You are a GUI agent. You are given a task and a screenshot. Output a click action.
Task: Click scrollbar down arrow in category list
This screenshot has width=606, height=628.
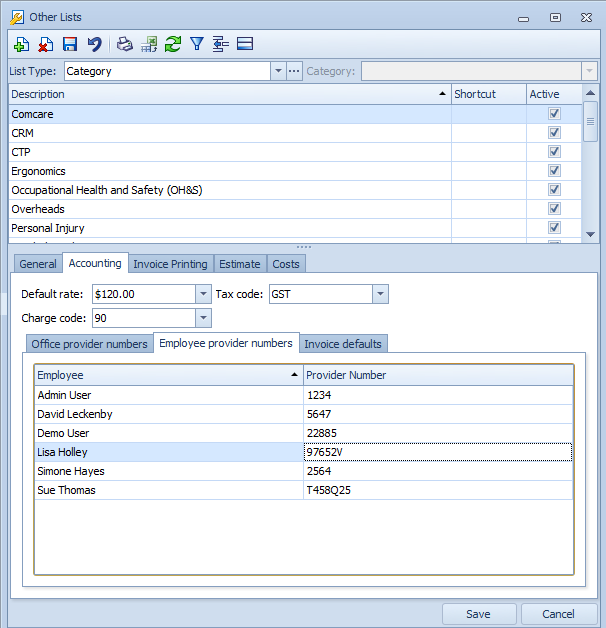[x=590, y=234]
